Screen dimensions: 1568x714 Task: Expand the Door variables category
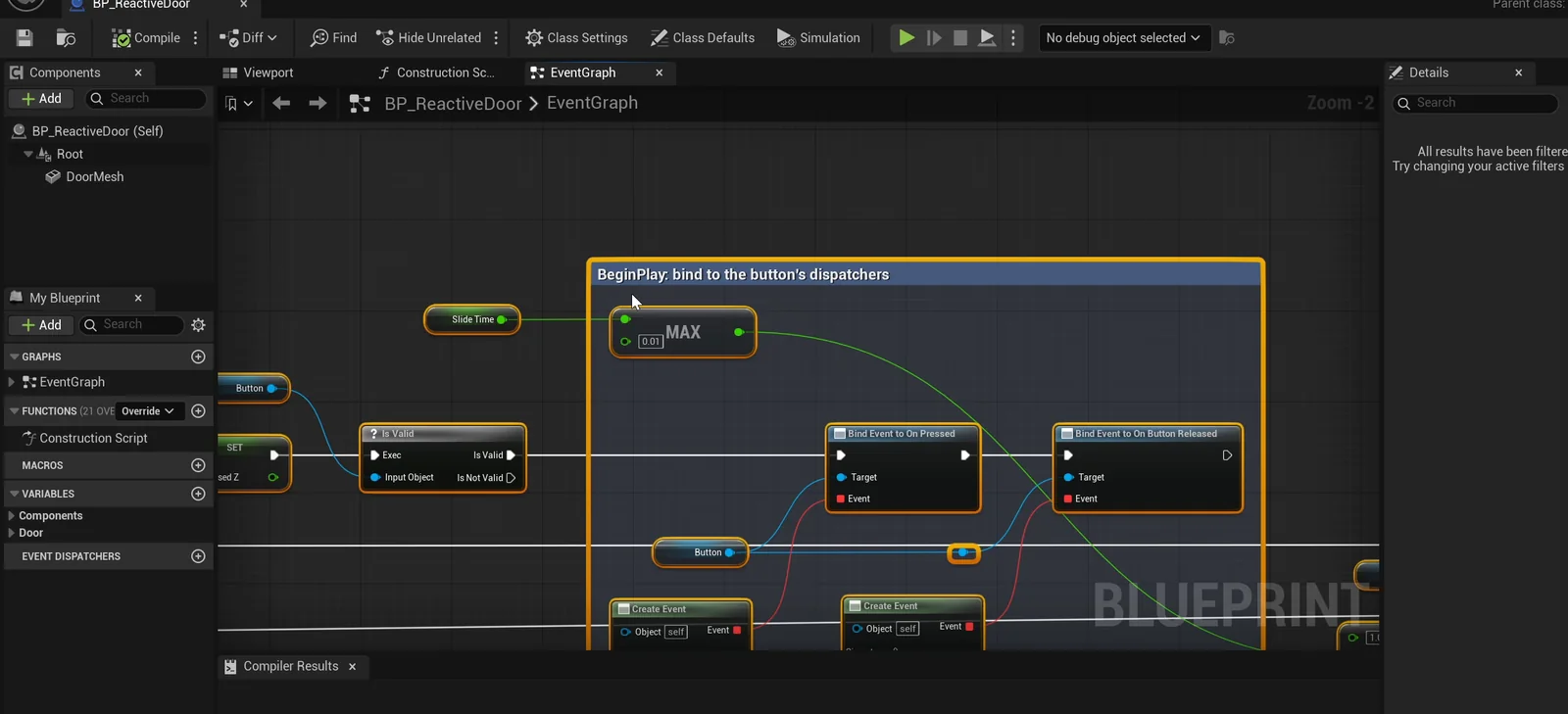[12, 533]
